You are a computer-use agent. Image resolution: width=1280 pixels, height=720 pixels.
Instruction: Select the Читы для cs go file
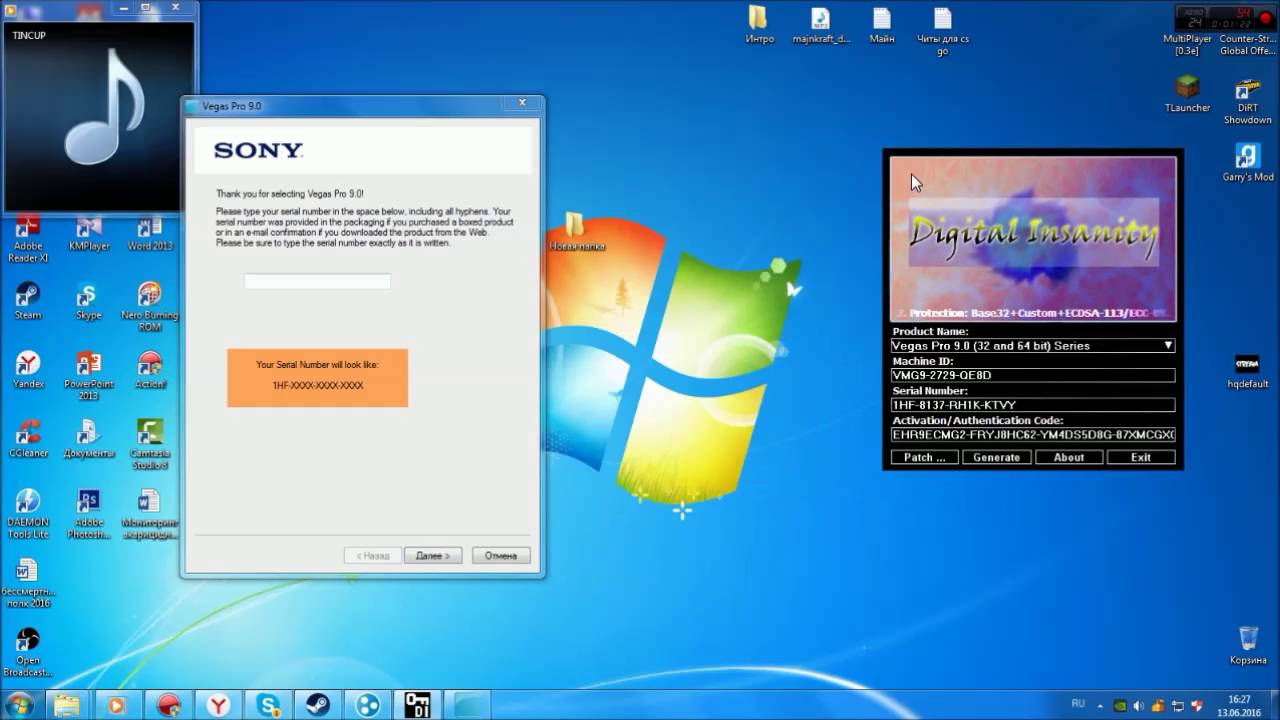click(x=943, y=31)
